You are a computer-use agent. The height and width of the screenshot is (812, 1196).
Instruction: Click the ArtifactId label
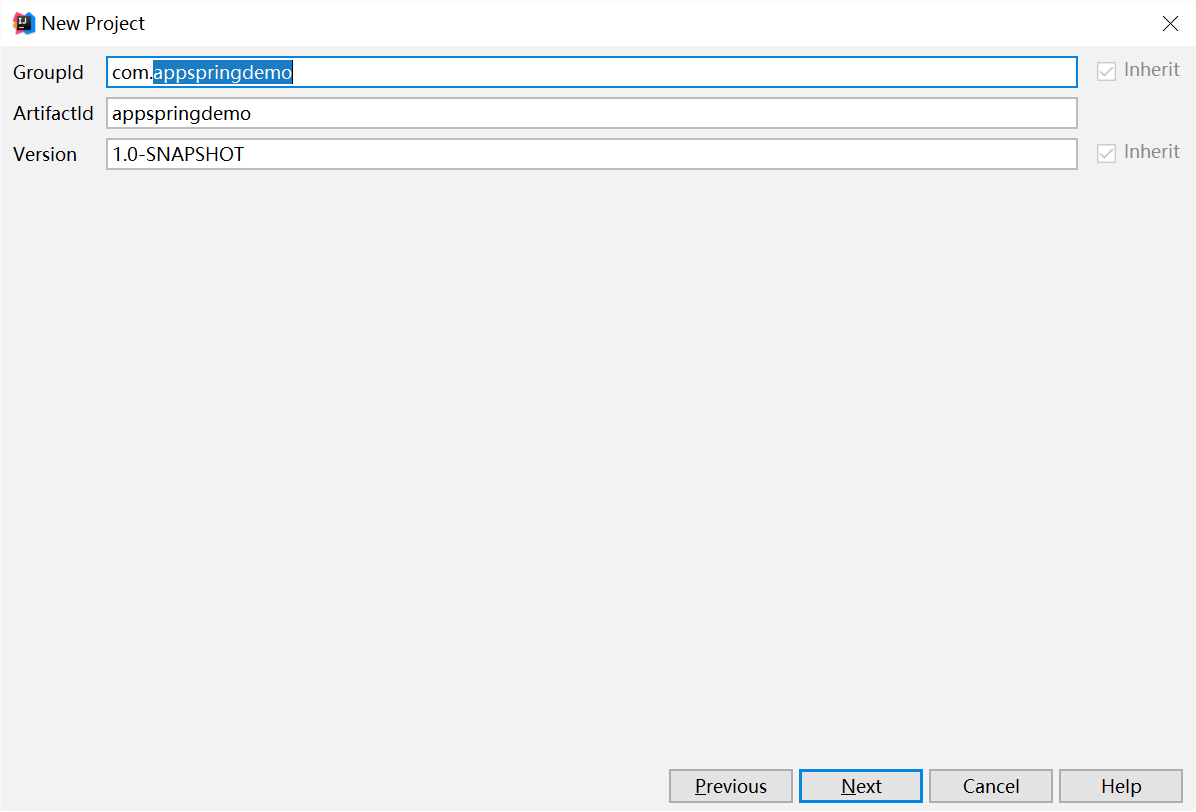point(53,113)
